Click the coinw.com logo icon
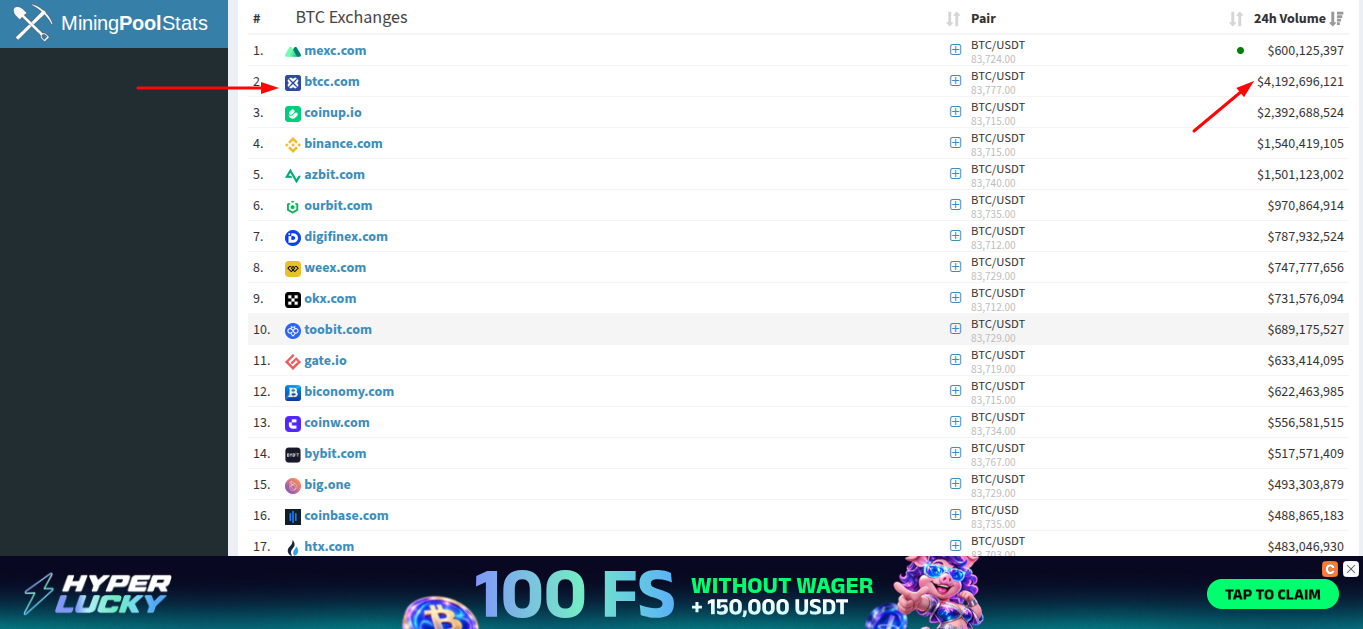1363x629 pixels. (x=293, y=423)
